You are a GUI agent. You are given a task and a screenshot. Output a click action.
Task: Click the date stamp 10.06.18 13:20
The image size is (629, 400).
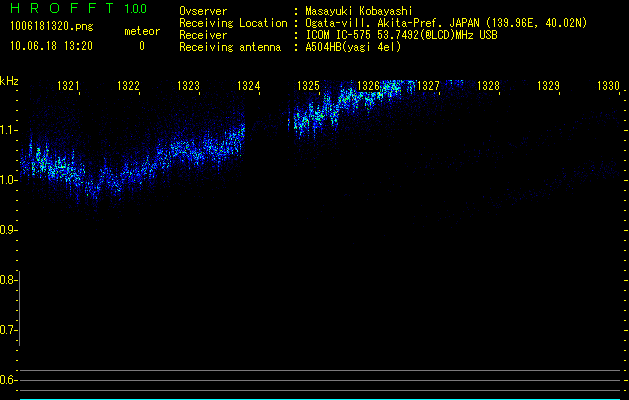[51, 46]
